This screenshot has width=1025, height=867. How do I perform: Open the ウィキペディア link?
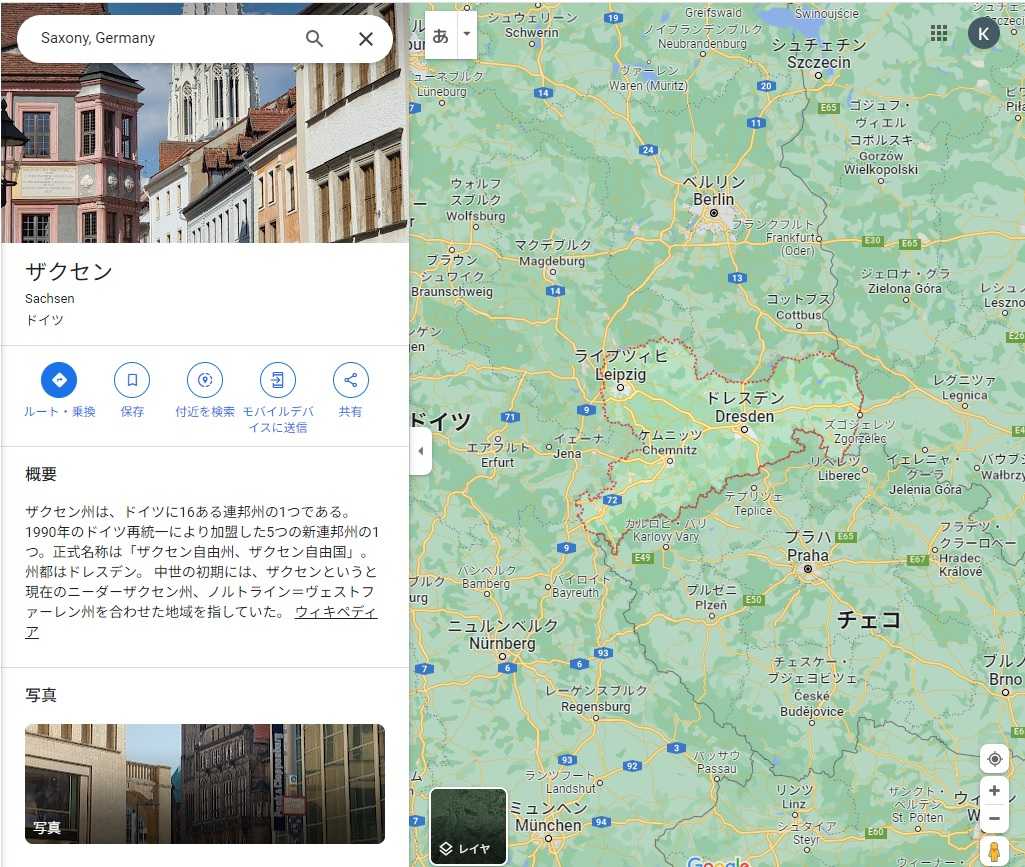[x=335, y=612]
